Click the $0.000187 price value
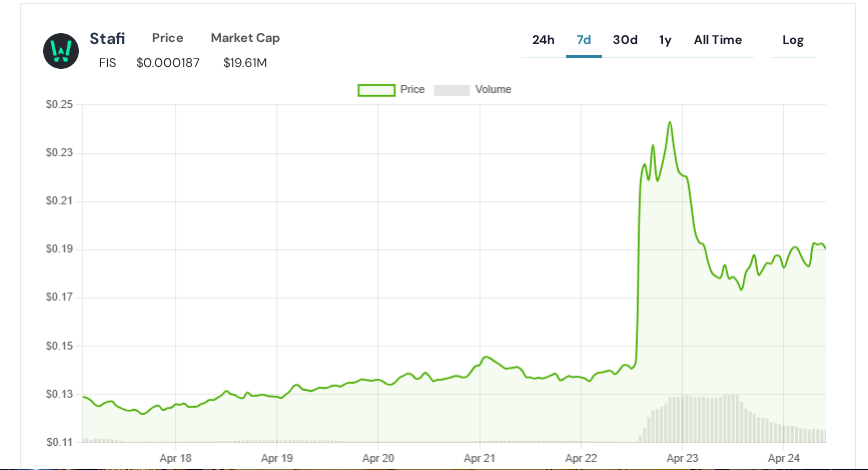This screenshot has width=868, height=470. 168,63
